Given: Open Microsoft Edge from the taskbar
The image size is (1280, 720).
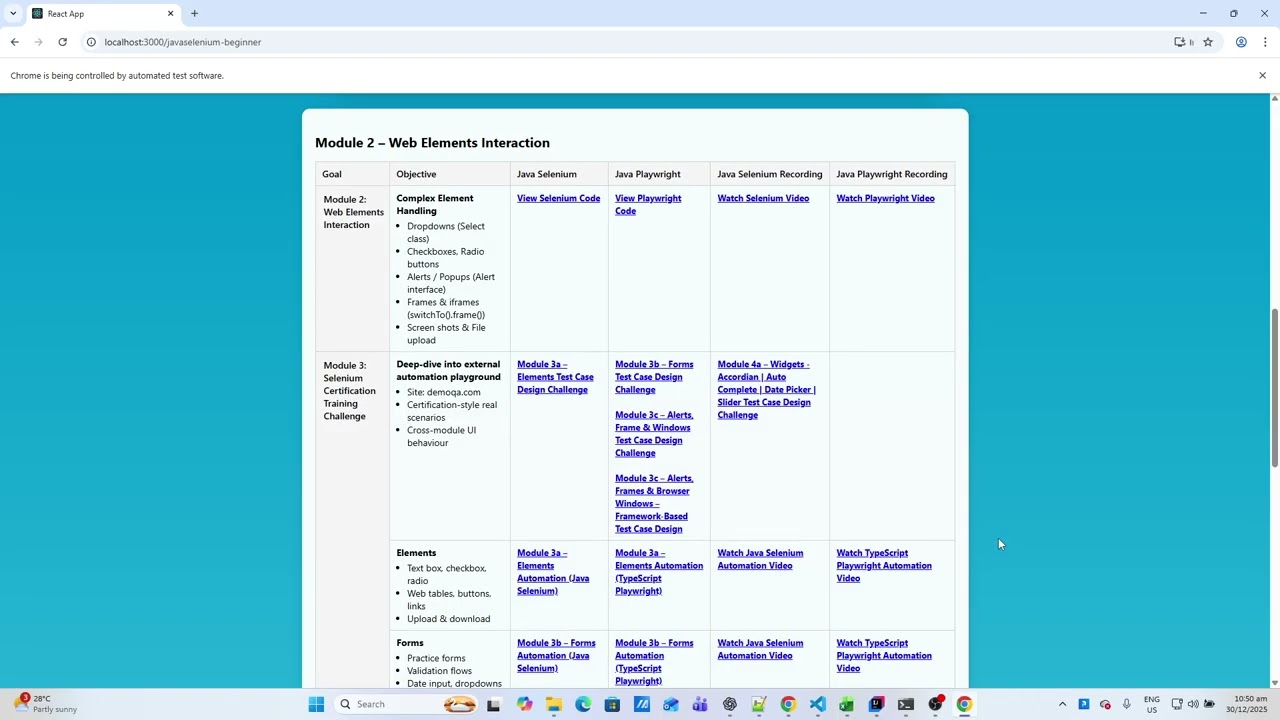Looking at the screenshot, I should tap(583, 704).
